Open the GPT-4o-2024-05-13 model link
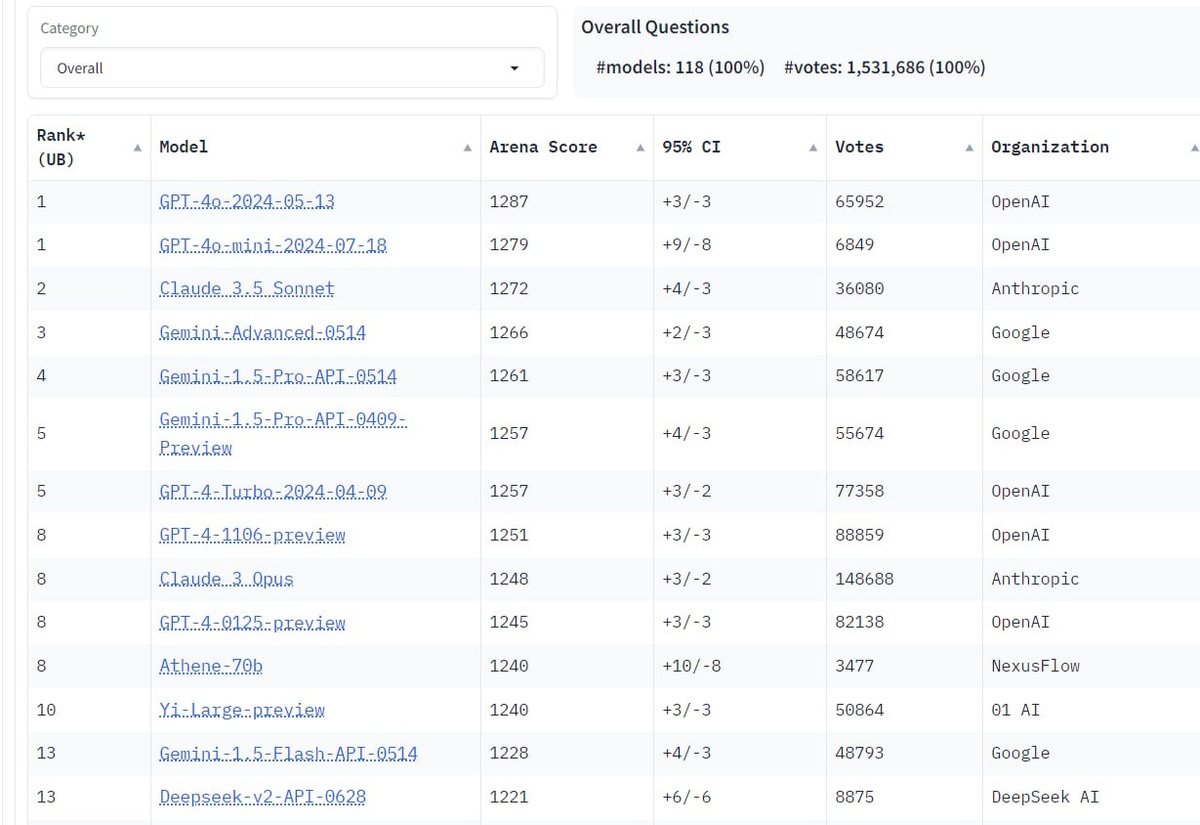Screen dimensions: 1200x825 click(x=247, y=201)
